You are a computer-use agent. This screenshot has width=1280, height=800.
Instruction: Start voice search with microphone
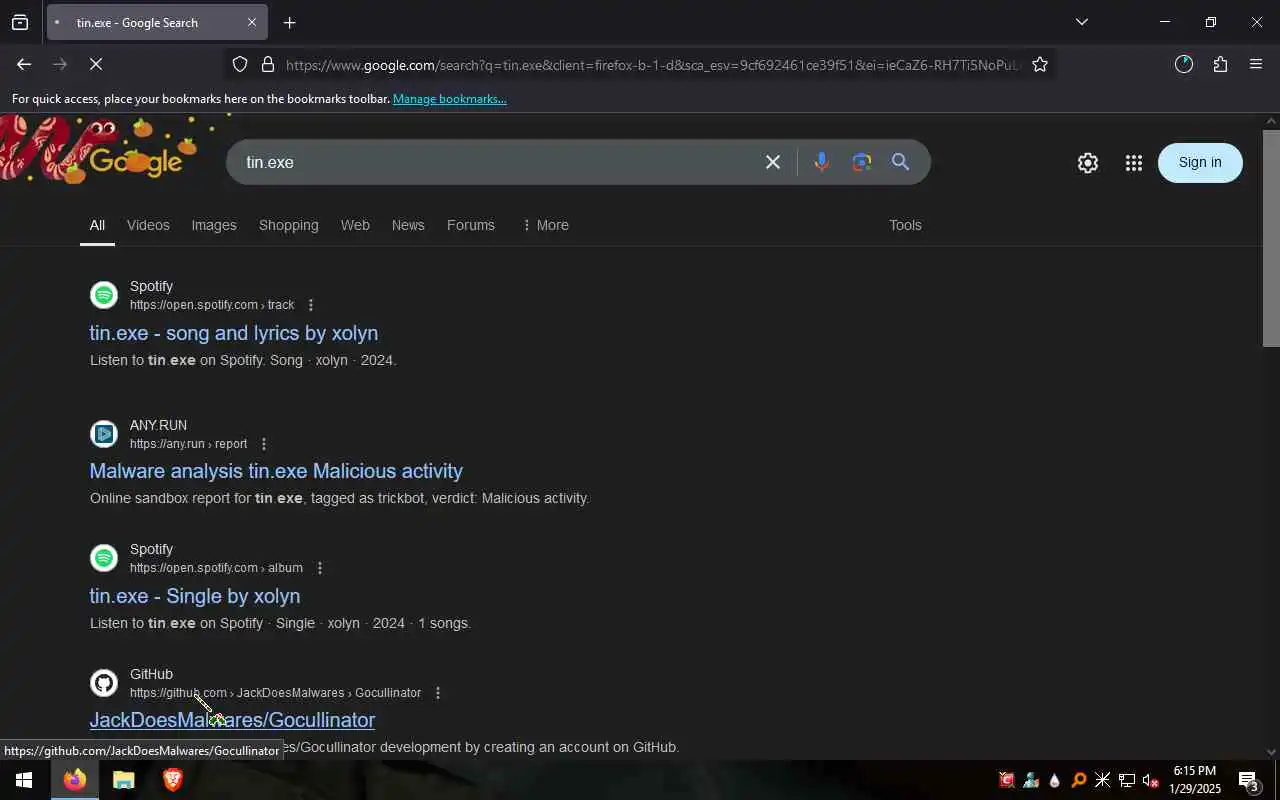click(x=821, y=162)
